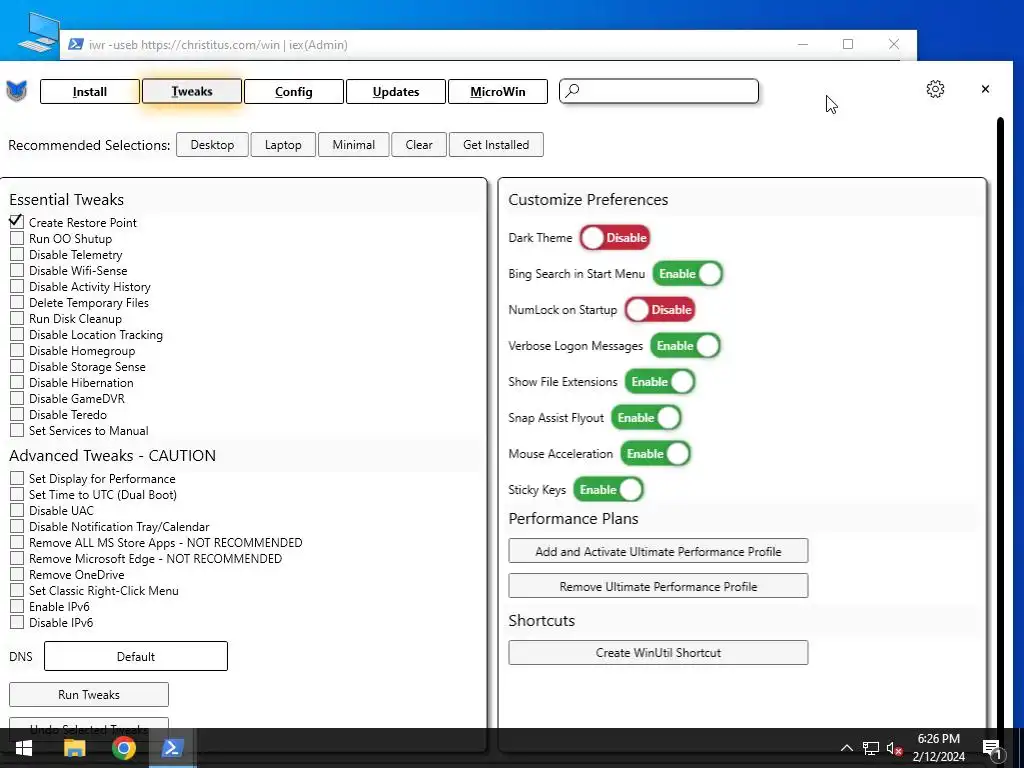This screenshot has height=768, width=1024.
Task: Remove Ultimate Performance Profile
Action: tap(658, 586)
